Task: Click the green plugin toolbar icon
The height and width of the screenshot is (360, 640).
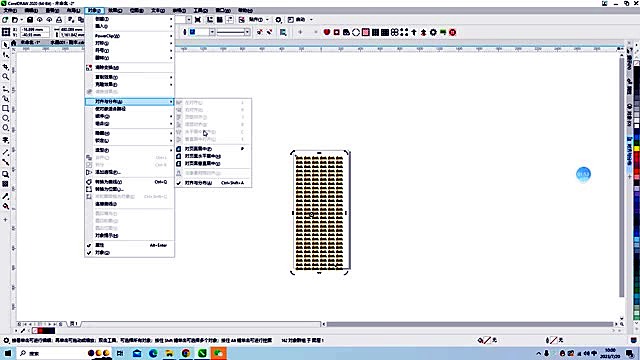Action: (443, 32)
